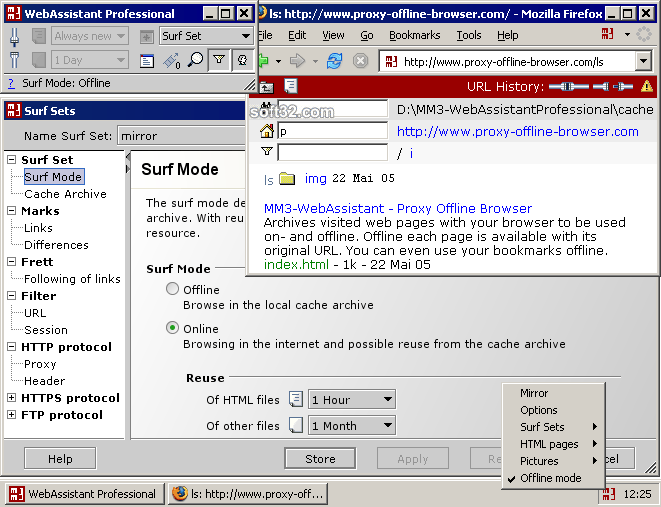Click the magnifying glass search icon
The width and height of the screenshot is (661, 507).
[195, 60]
